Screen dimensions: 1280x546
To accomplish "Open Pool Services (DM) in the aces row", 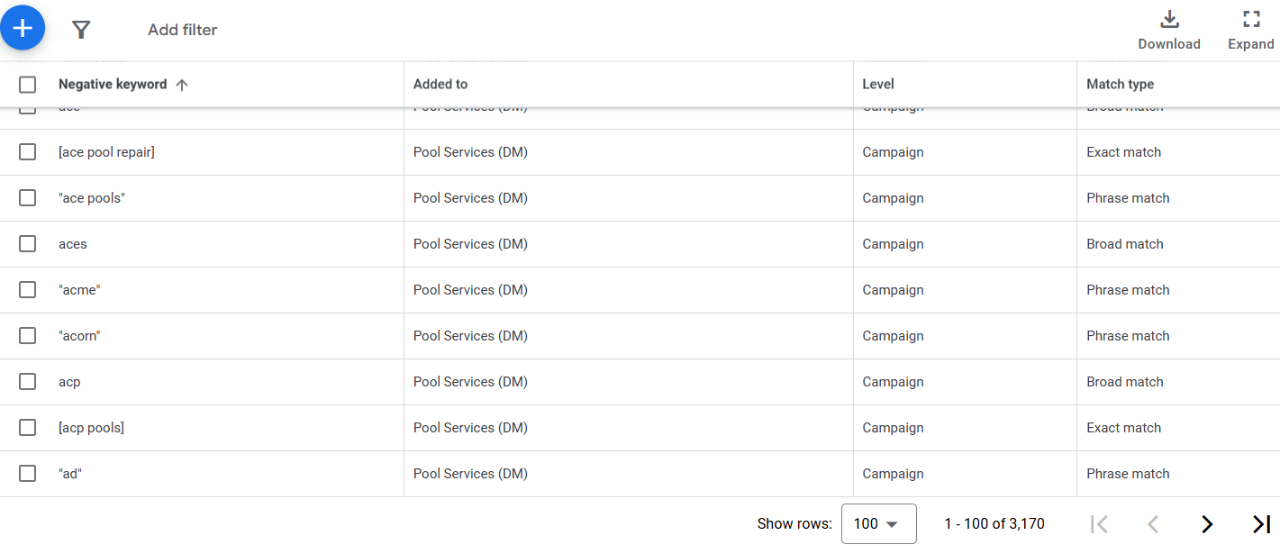I will 470,244.
